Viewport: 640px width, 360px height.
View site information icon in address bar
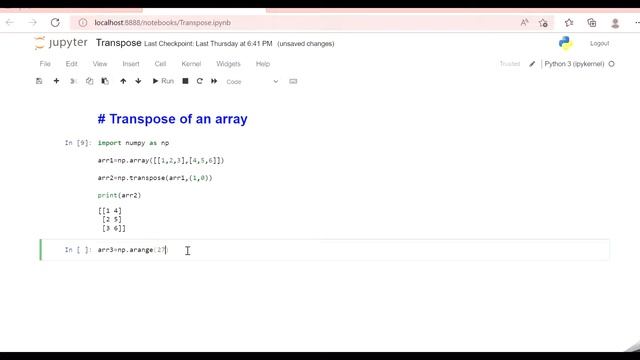tap(83, 22)
